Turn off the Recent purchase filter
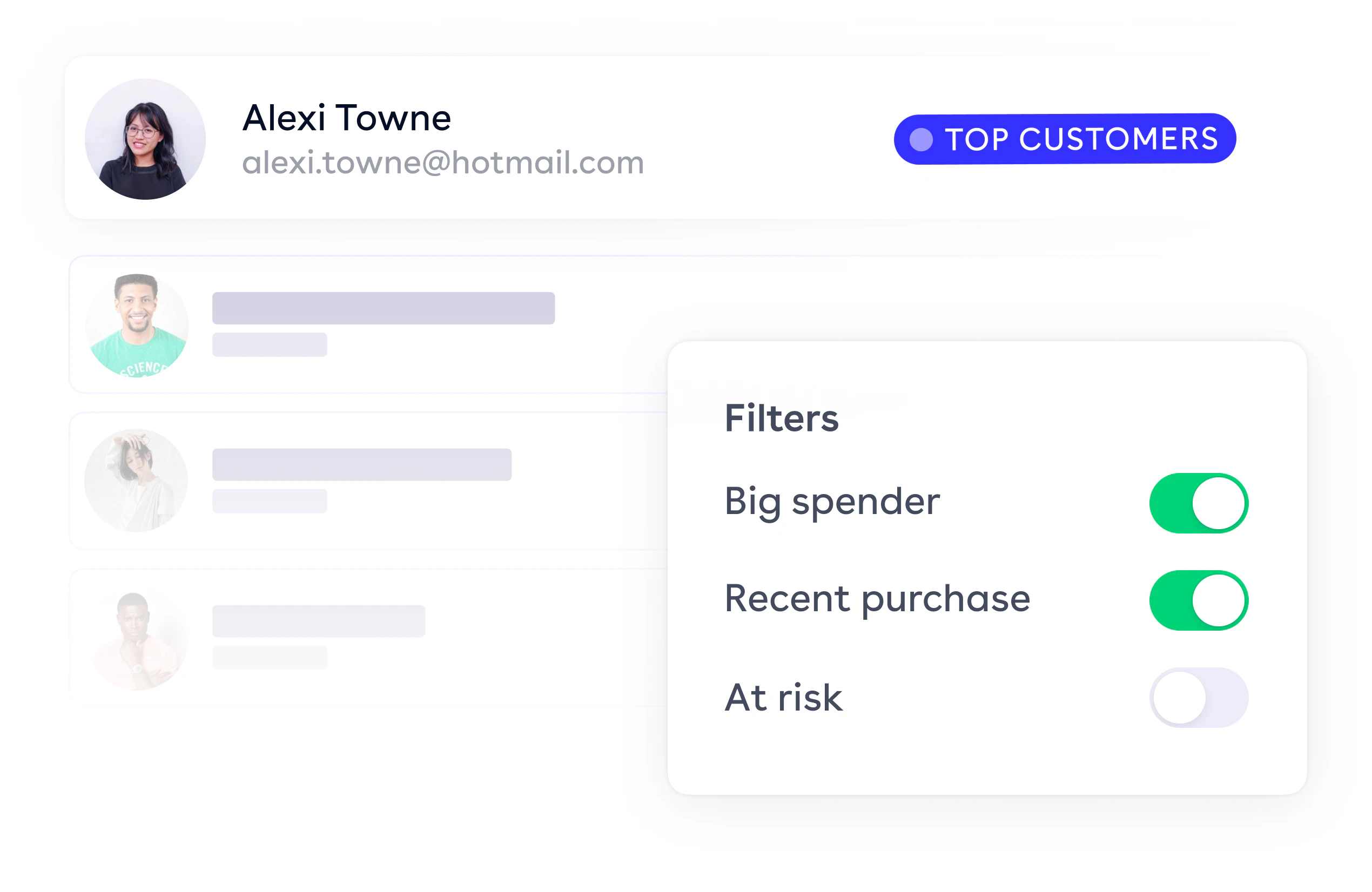Screen dimensions: 1372x892 point(1199,600)
